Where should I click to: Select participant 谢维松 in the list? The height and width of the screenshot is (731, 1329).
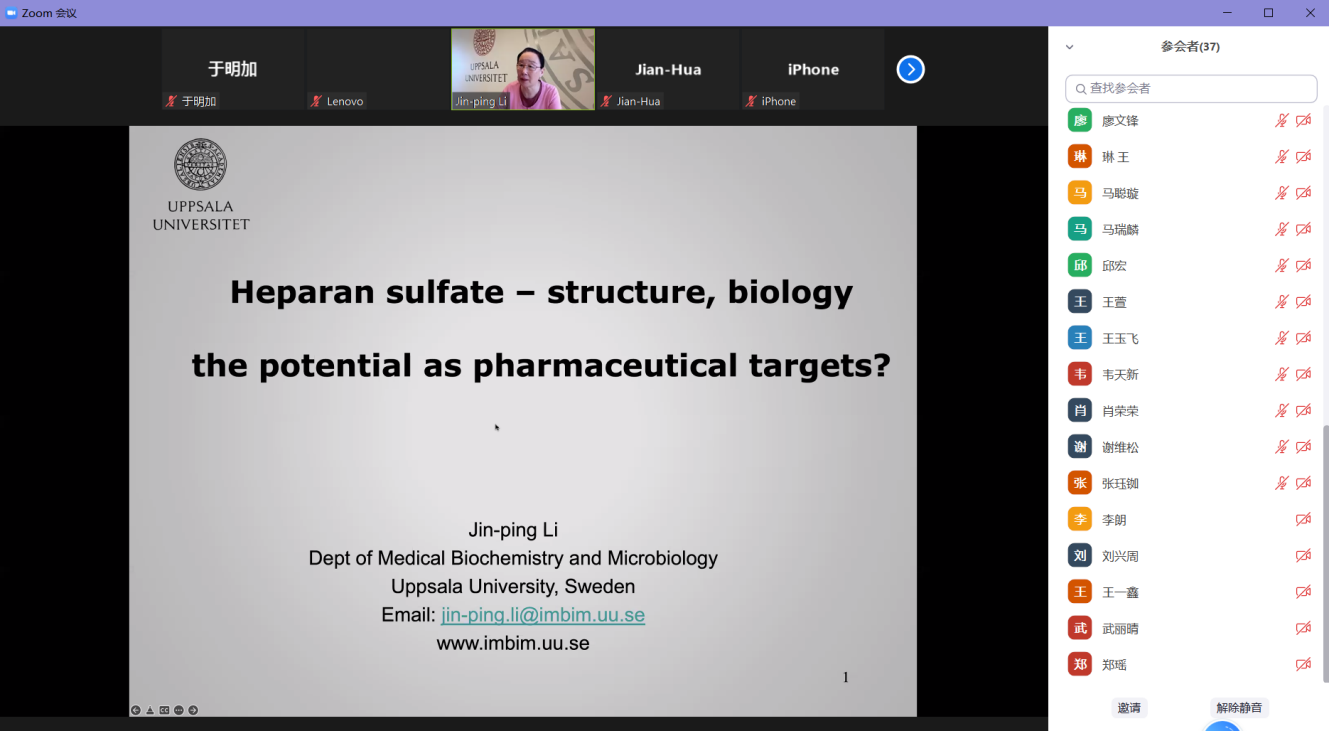(1120, 448)
